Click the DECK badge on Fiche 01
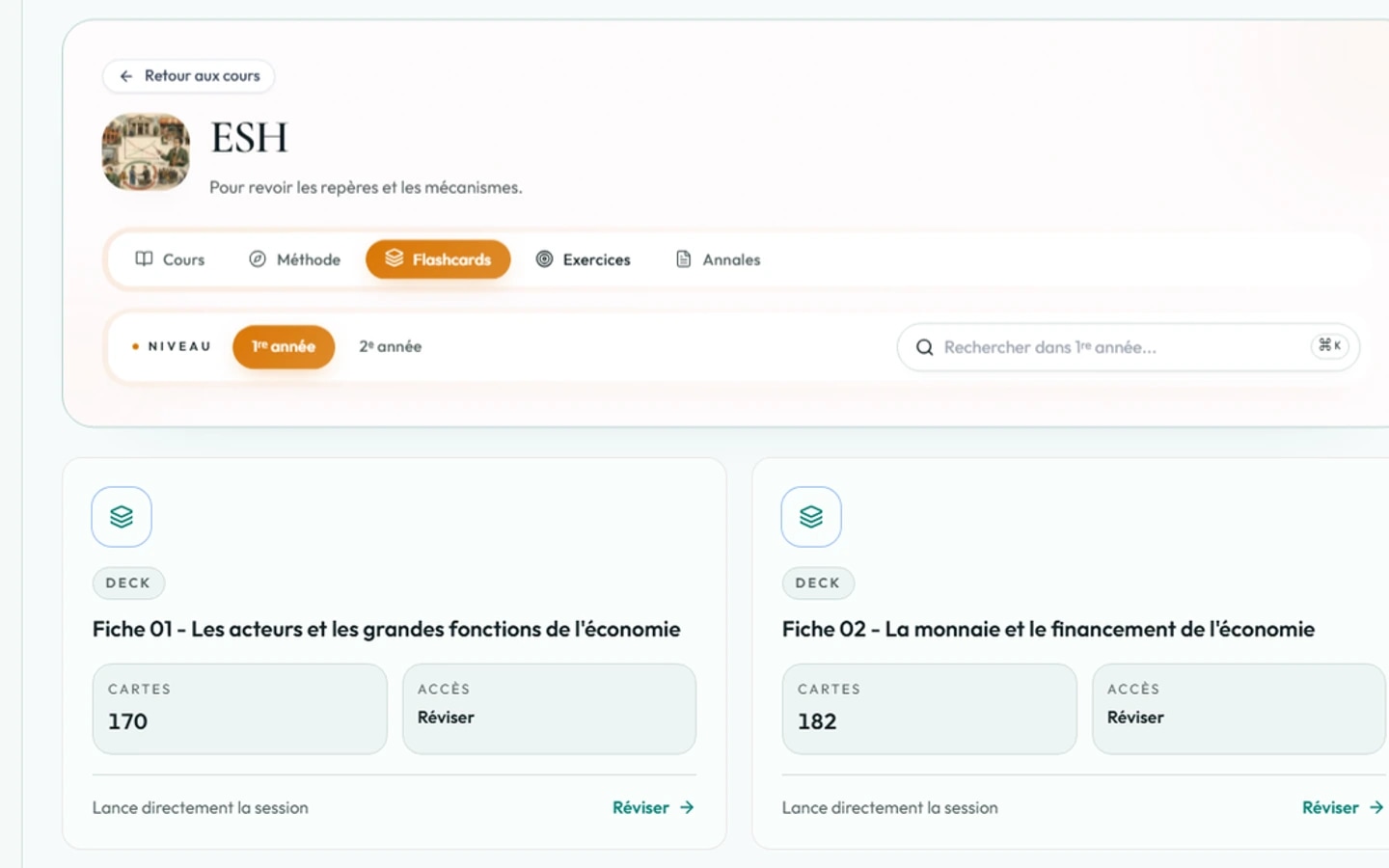Viewport: 1389px width, 868px height. tap(128, 583)
